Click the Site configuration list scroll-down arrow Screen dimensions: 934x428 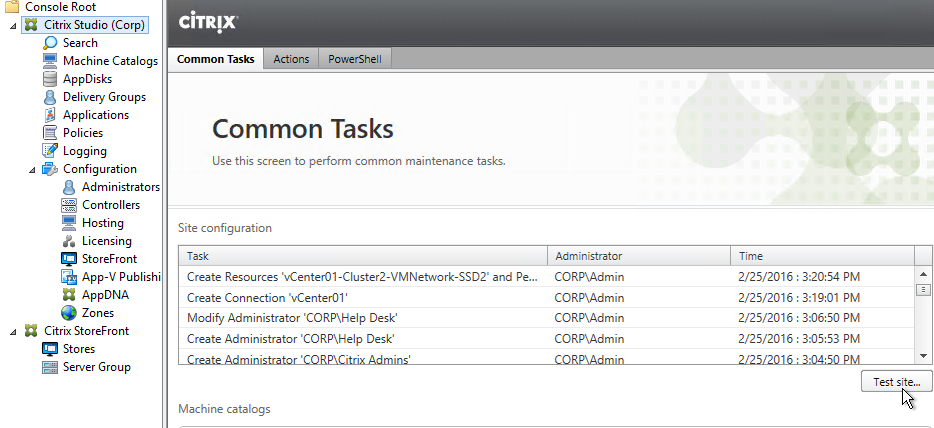click(923, 356)
